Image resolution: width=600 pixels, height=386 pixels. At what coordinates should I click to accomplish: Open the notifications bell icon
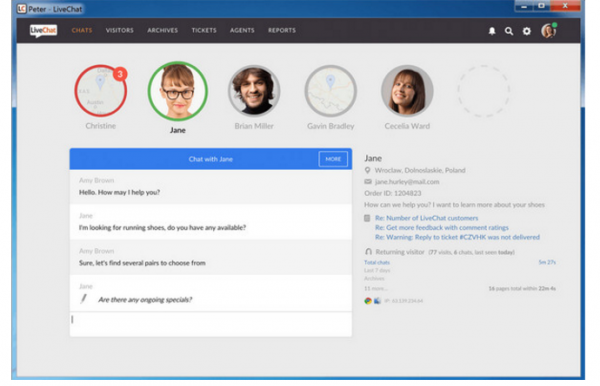click(492, 31)
